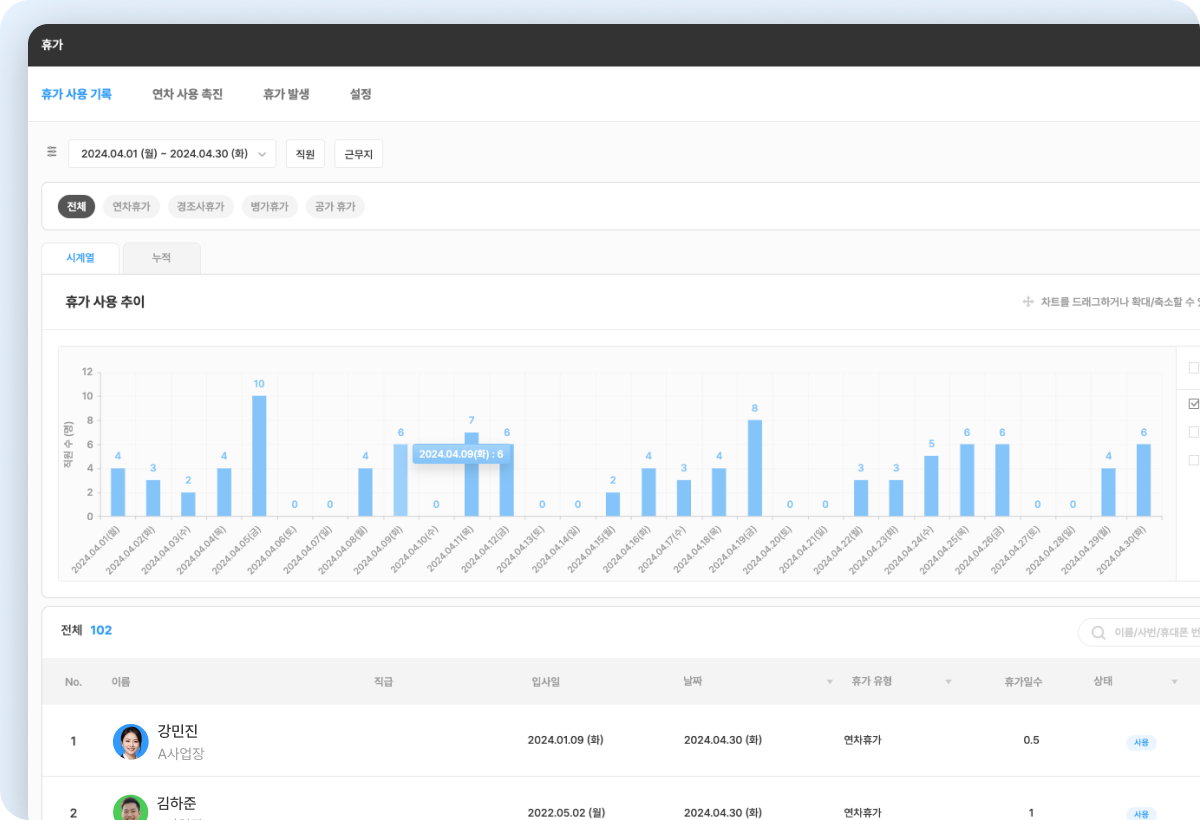The height and width of the screenshot is (820, 1200).
Task: Click the 2024.04.09(화) : 6 chart tooltip
Action: 462,454
